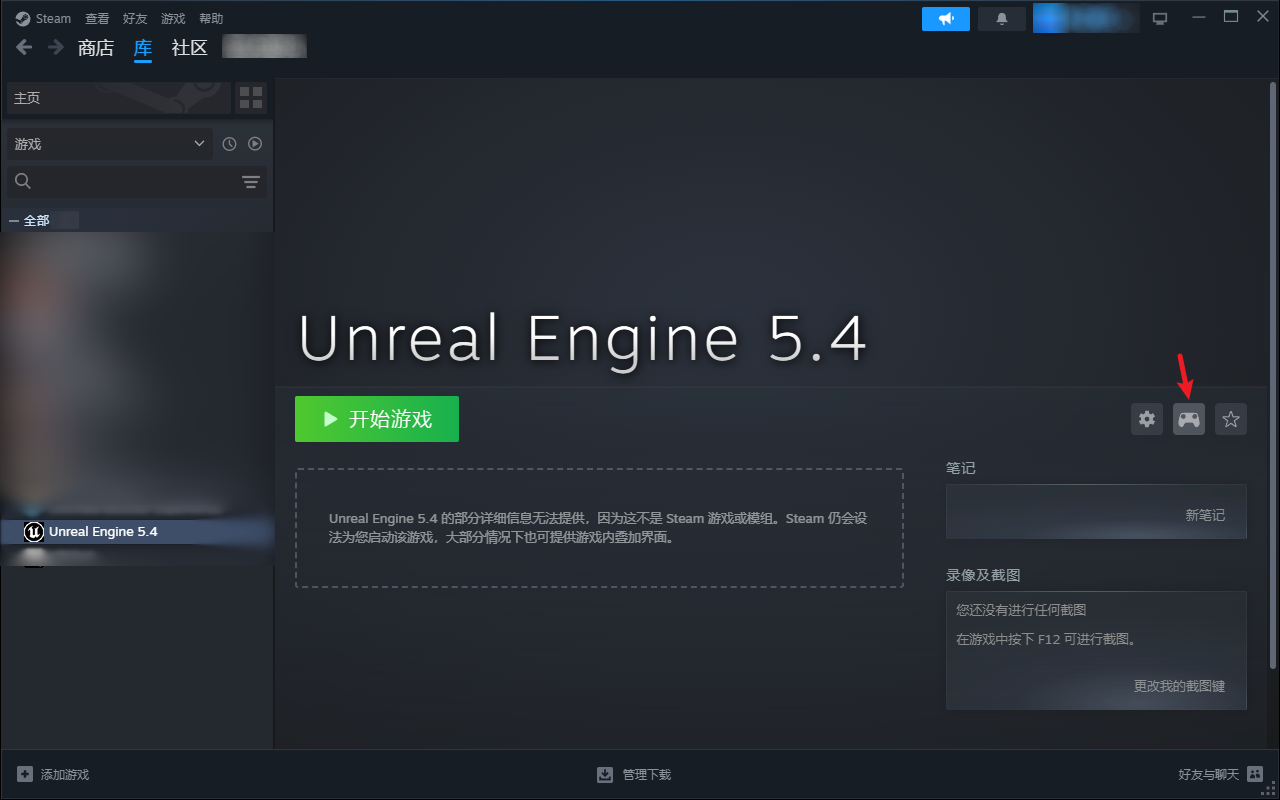This screenshot has height=800, width=1280.
Task: Click the 主页 library home button
Action: [x=118, y=98]
